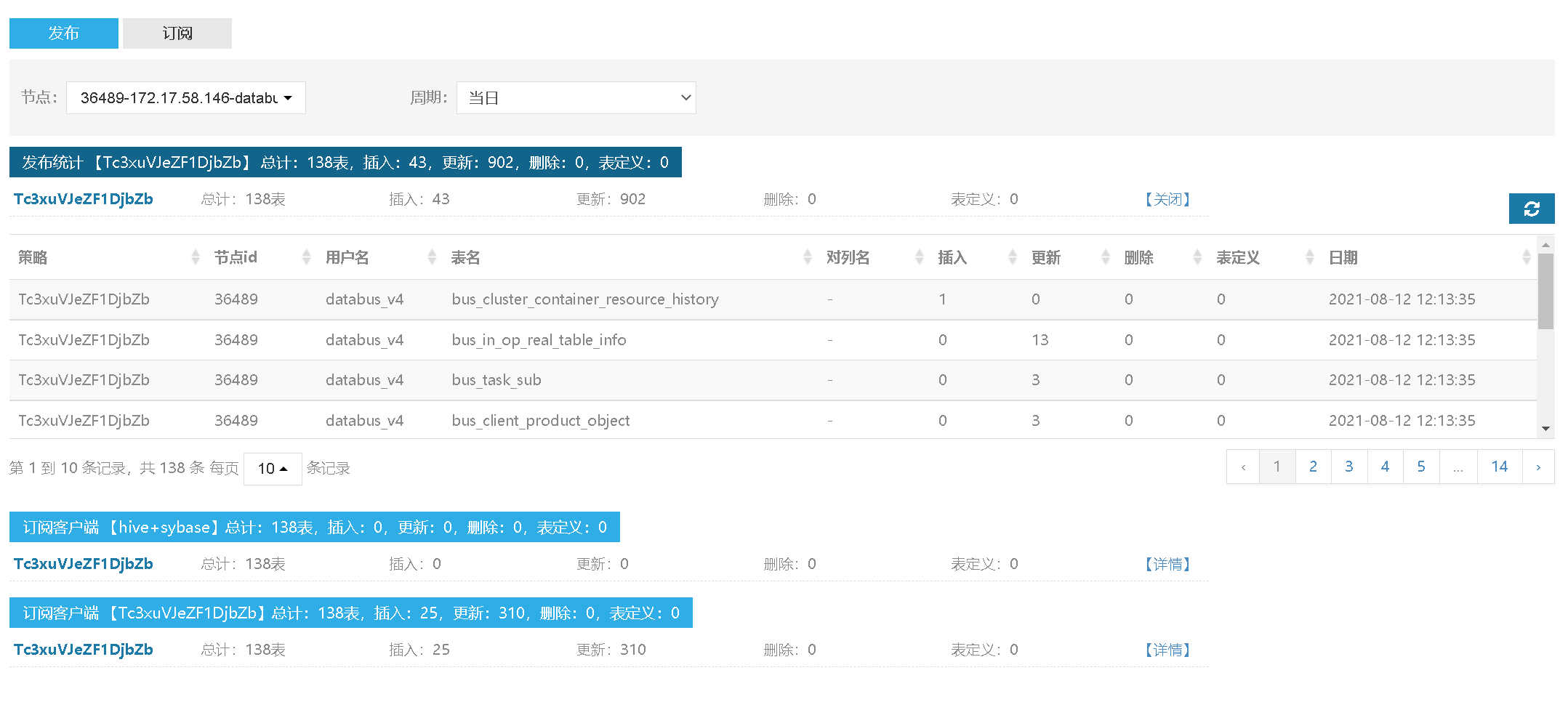Open 【详情】 for hive+sybase subscriber
The height and width of the screenshot is (718, 1568).
click(x=1167, y=564)
